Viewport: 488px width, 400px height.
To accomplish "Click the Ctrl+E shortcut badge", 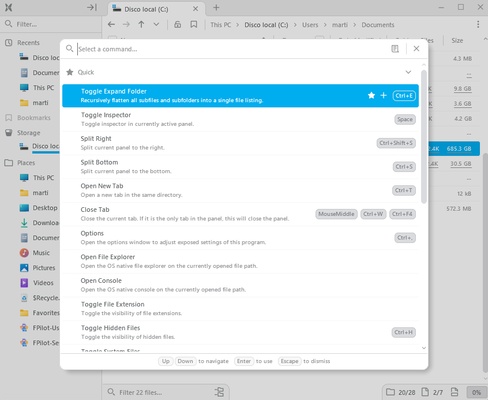I will pyautogui.click(x=404, y=96).
